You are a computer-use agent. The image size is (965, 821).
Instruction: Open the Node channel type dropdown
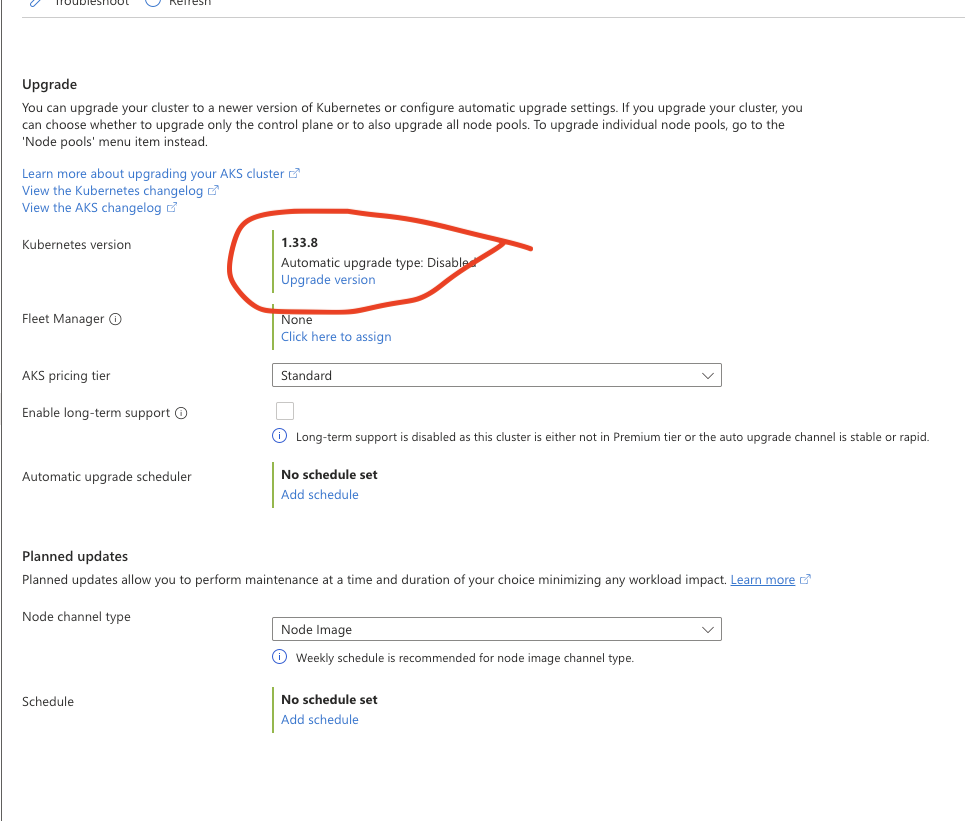coord(497,630)
